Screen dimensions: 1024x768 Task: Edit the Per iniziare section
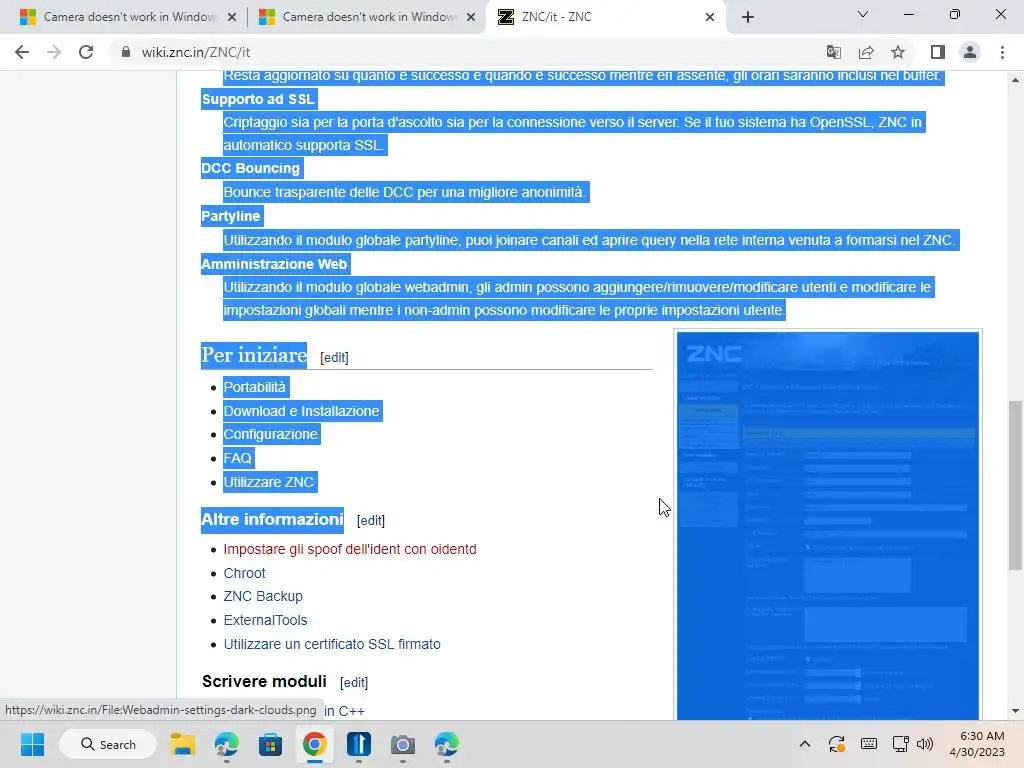pos(334,358)
